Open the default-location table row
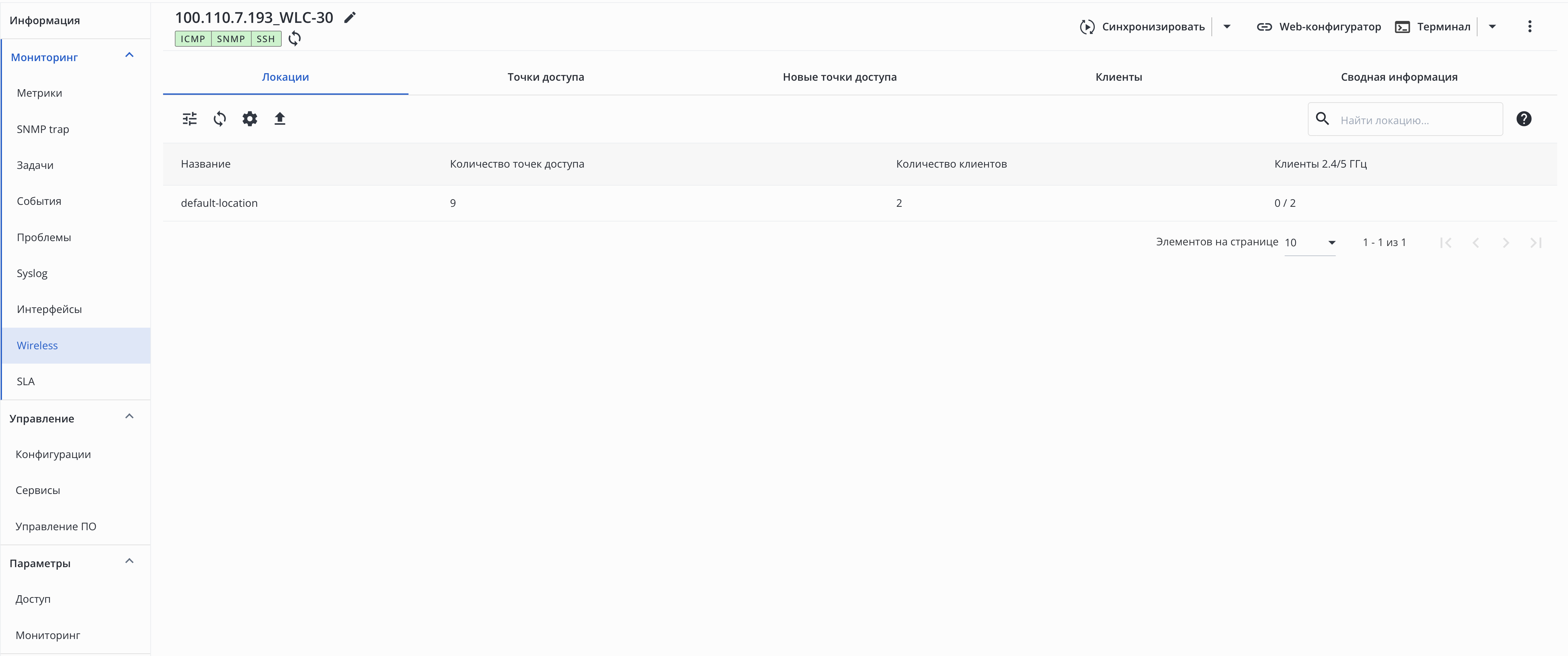 pos(219,203)
